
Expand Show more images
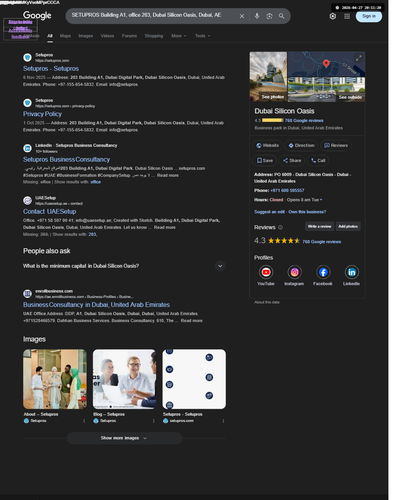tap(124, 438)
